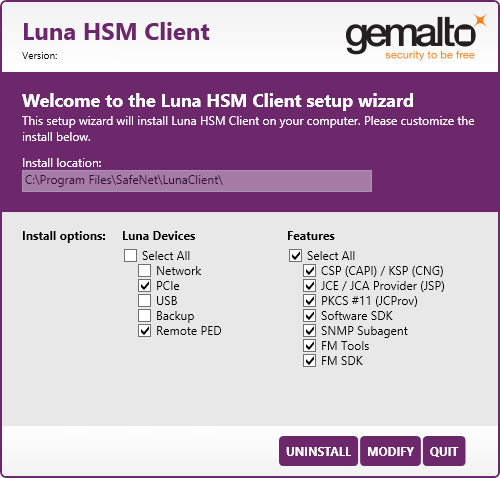Uncheck PKCS #11 (JCProv) feature

[310, 301]
